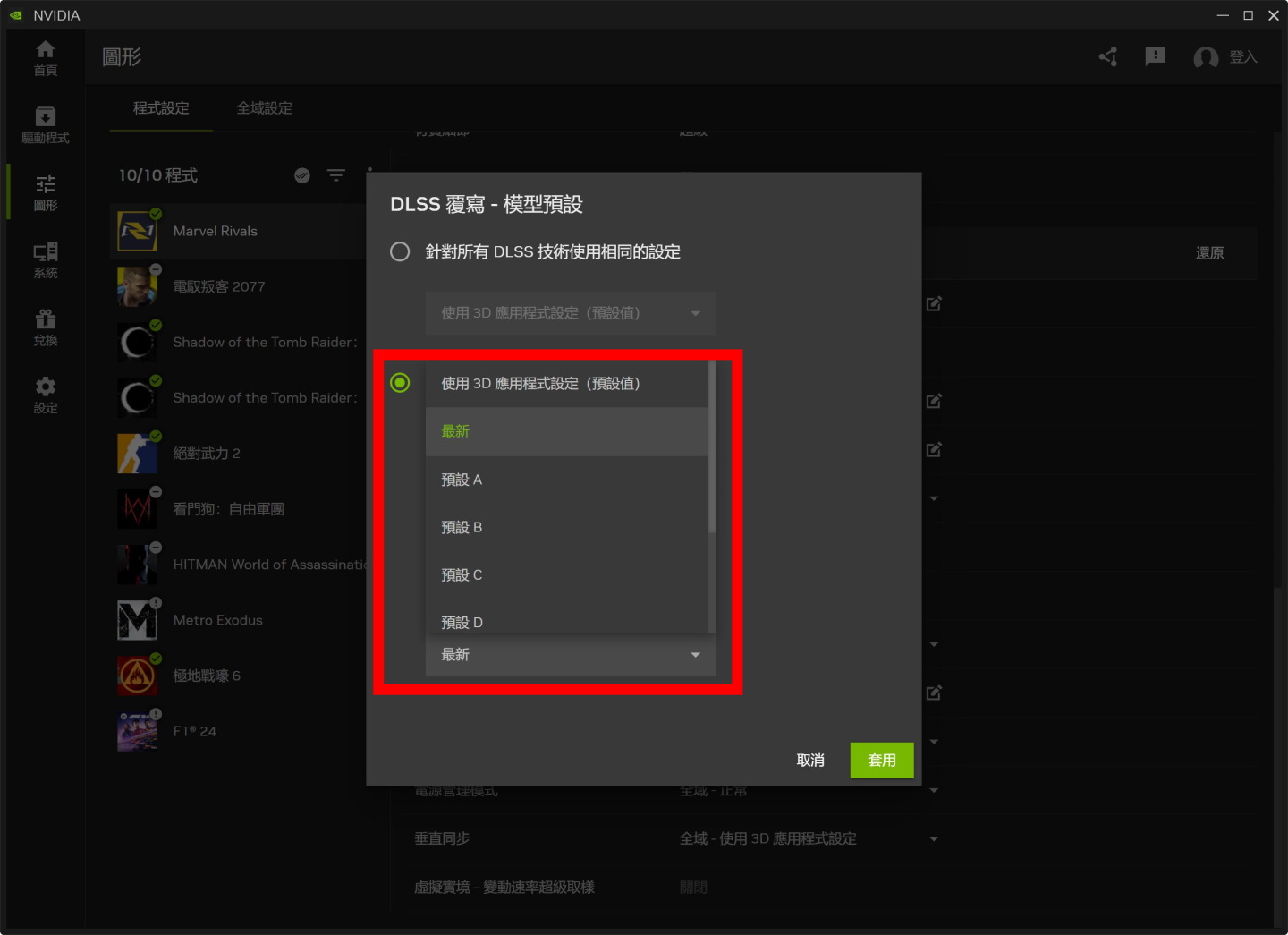Screen dimensions: 1288x935
Task: Open disabled 使用 3D 應用程式設定 dropdown
Action: 571,313
